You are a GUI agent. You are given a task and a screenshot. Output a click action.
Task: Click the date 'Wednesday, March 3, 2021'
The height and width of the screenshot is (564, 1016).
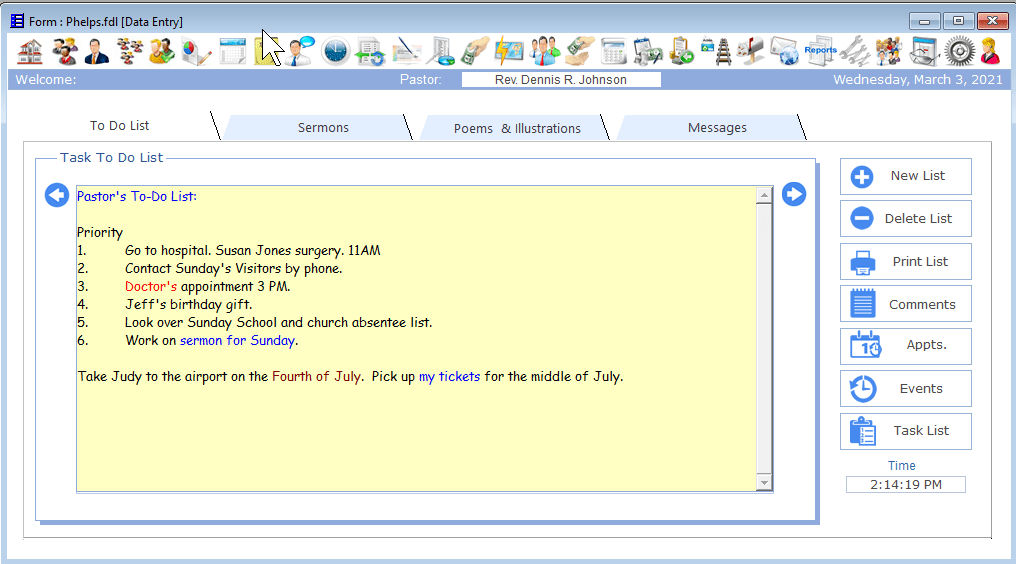[918, 80]
